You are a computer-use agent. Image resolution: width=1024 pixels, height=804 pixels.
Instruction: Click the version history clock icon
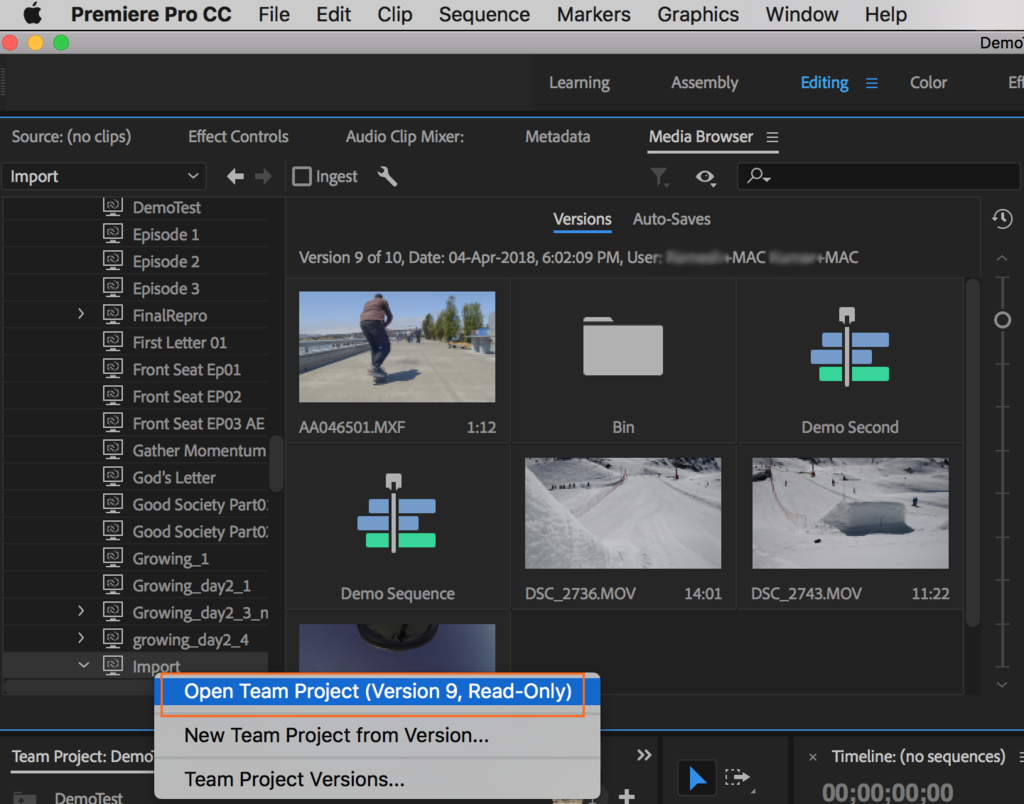(x=1002, y=219)
